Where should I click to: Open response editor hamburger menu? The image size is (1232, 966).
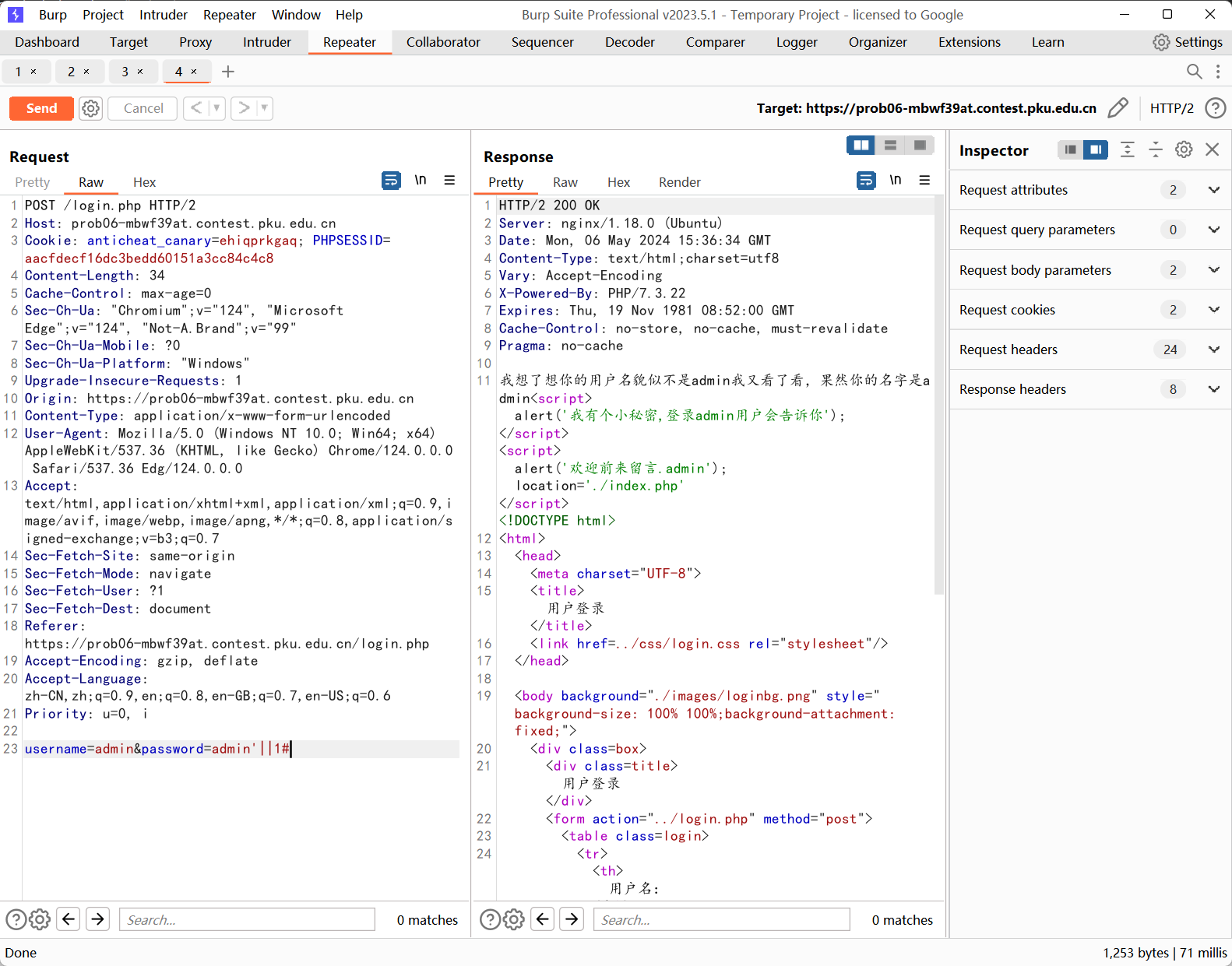[x=924, y=181]
